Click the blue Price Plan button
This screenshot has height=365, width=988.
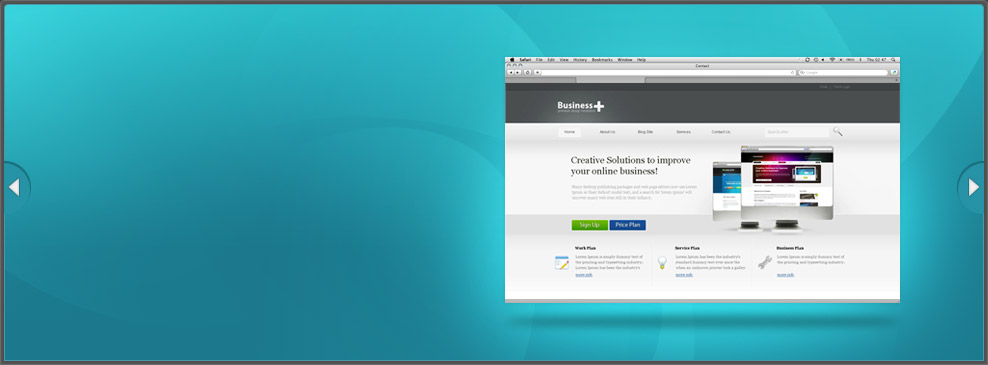point(628,225)
